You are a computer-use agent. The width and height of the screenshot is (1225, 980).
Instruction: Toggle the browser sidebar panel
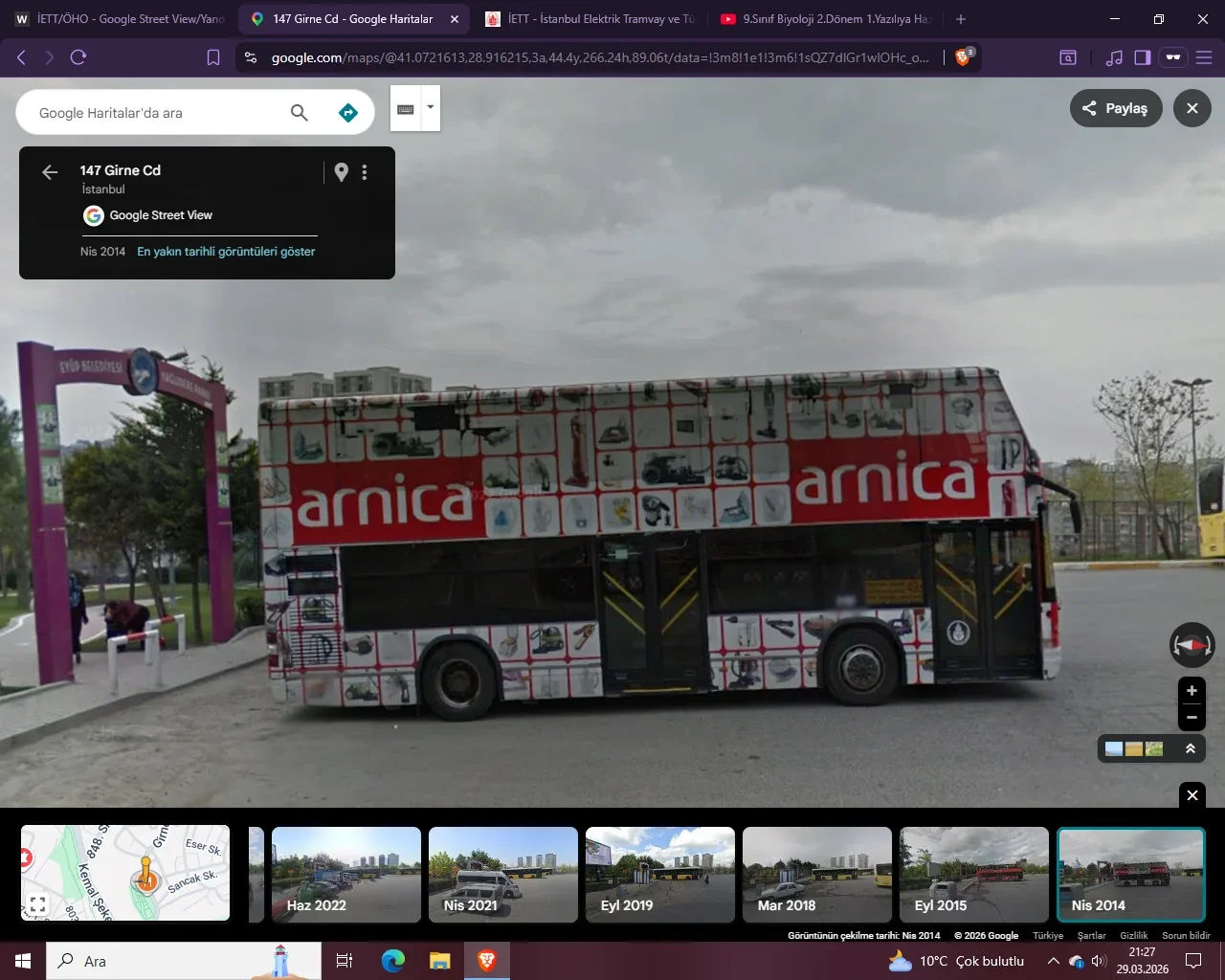(x=1143, y=57)
